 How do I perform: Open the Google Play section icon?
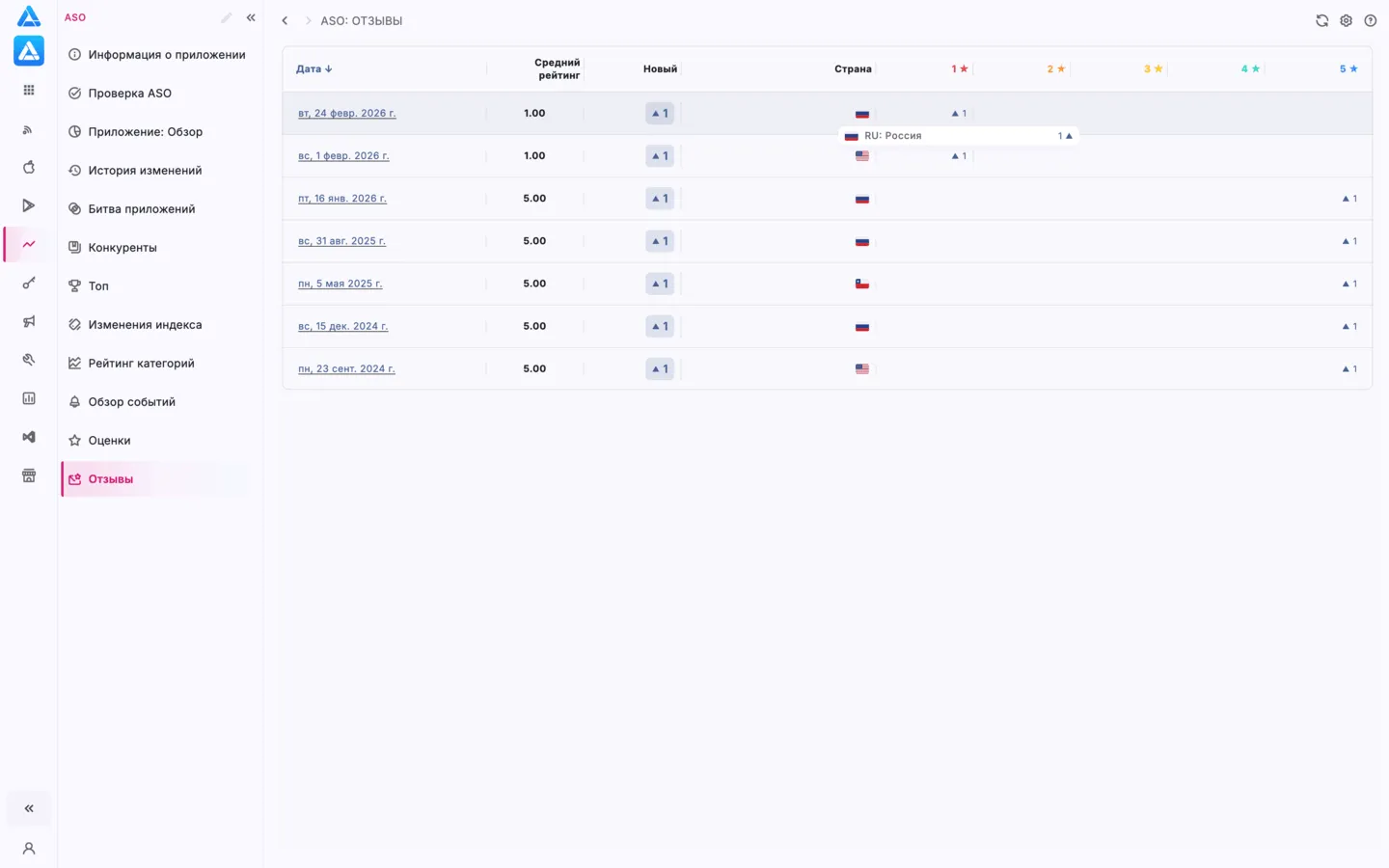[29, 205]
